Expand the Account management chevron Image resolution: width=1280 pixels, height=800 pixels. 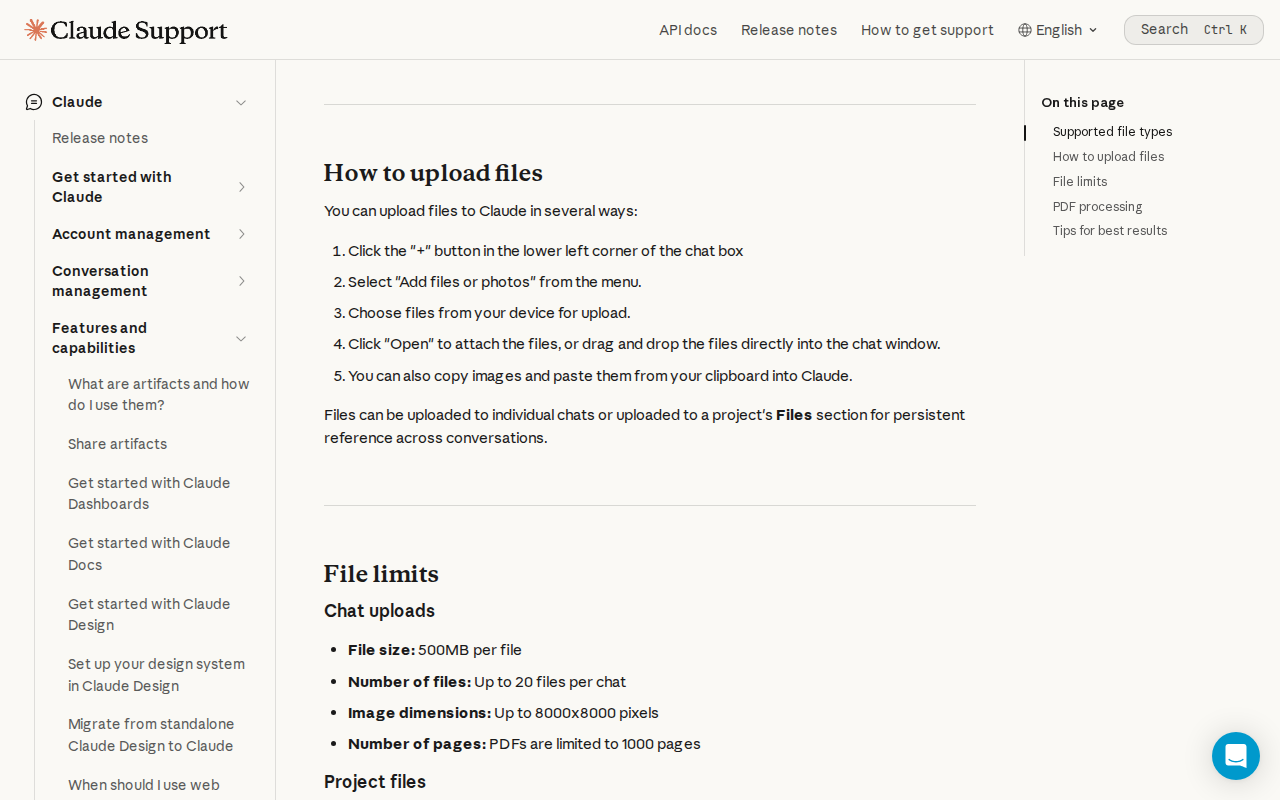tap(241, 234)
